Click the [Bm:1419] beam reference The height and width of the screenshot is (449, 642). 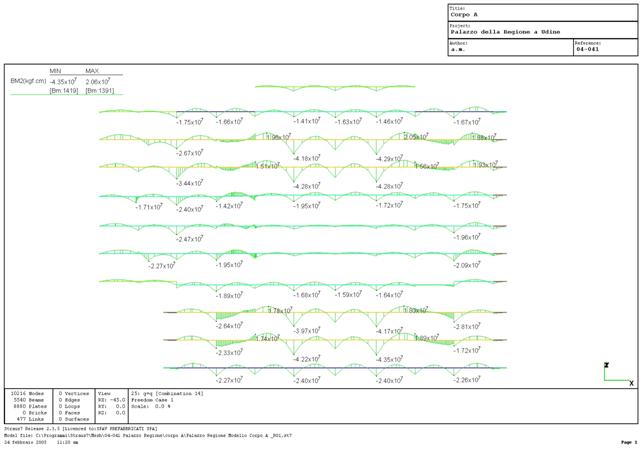click(65, 91)
